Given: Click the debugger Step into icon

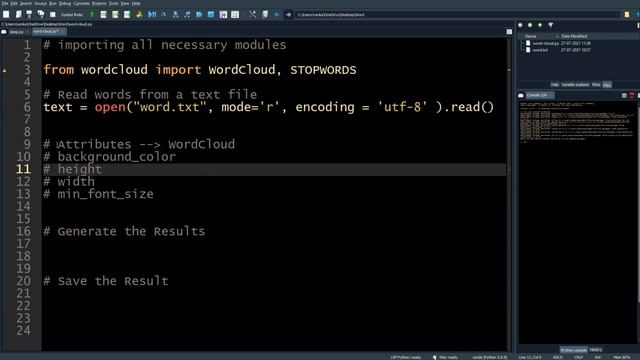Looking at the screenshot, I should (x=176, y=14).
